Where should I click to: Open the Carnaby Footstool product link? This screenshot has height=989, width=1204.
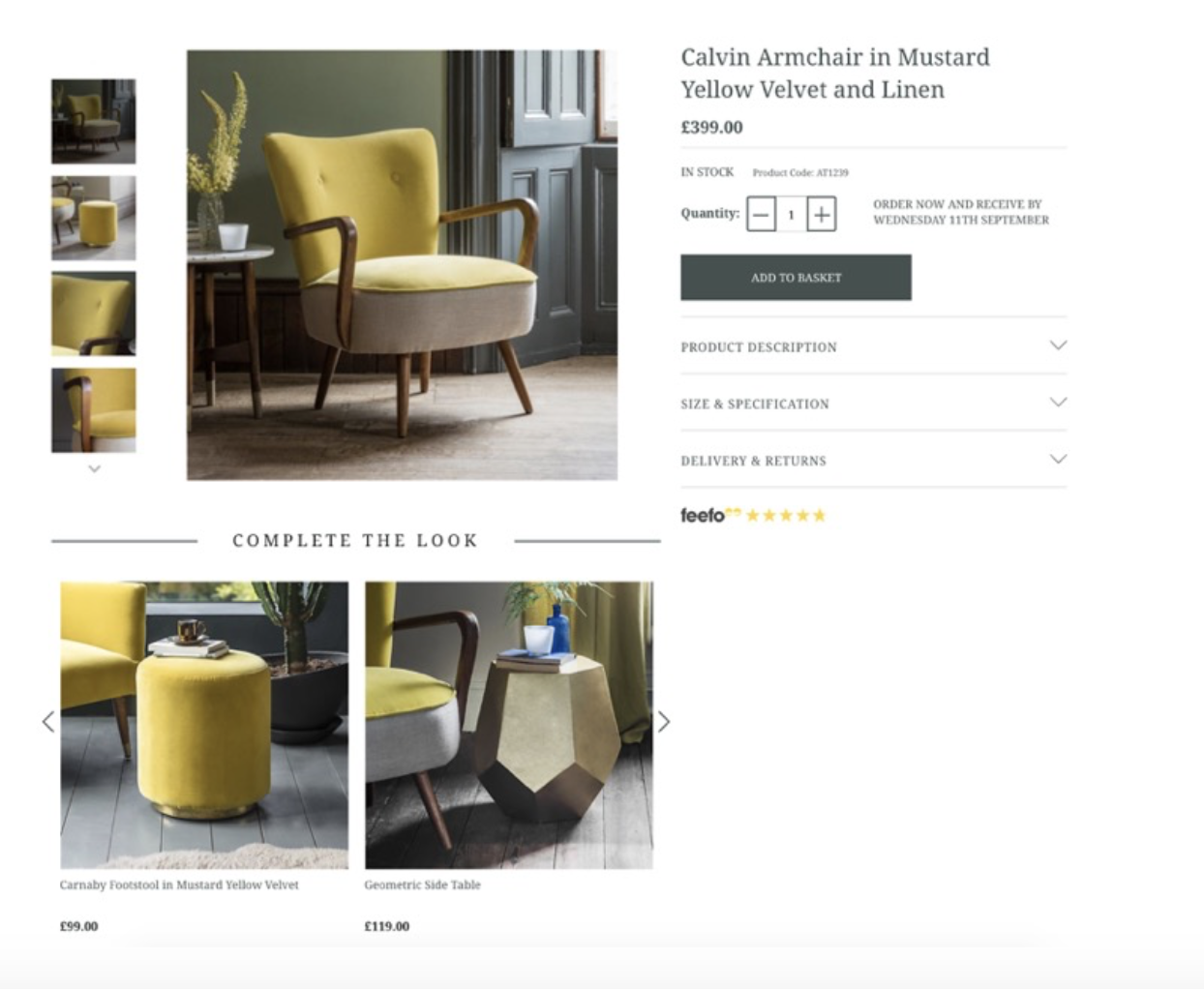[179, 884]
